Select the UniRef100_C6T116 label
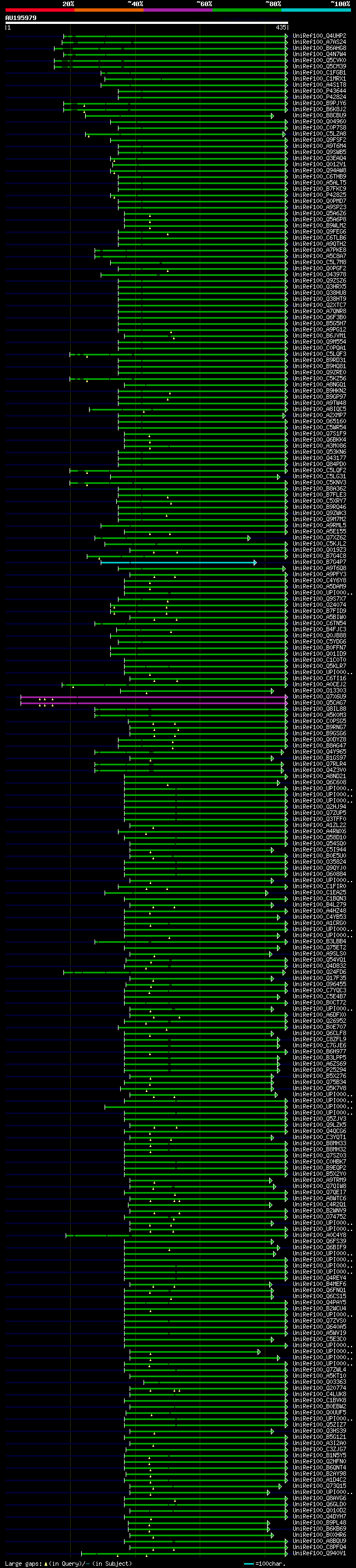Image resolution: width=356 pixels, height=1568 pixels. (319, 679)
